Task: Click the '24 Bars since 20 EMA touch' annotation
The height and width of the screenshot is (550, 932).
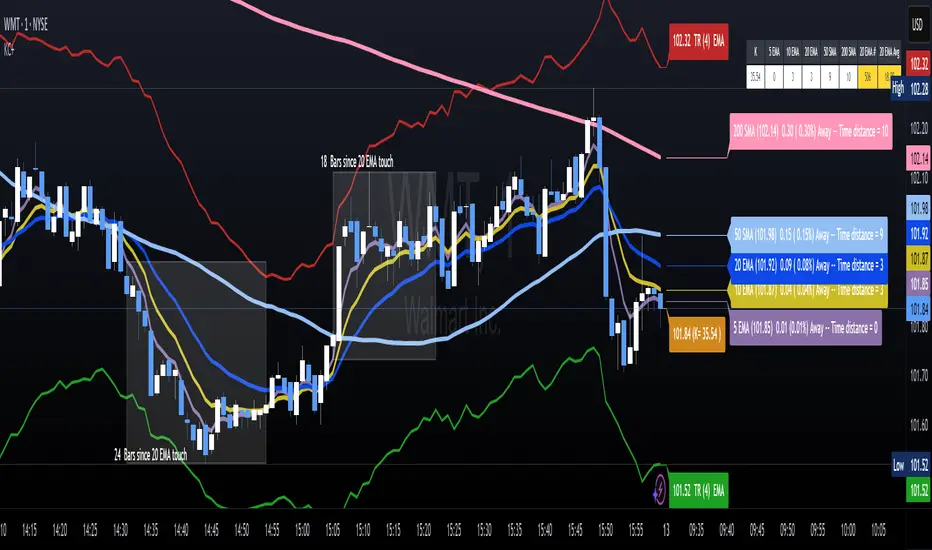Action: click(150, 455)
